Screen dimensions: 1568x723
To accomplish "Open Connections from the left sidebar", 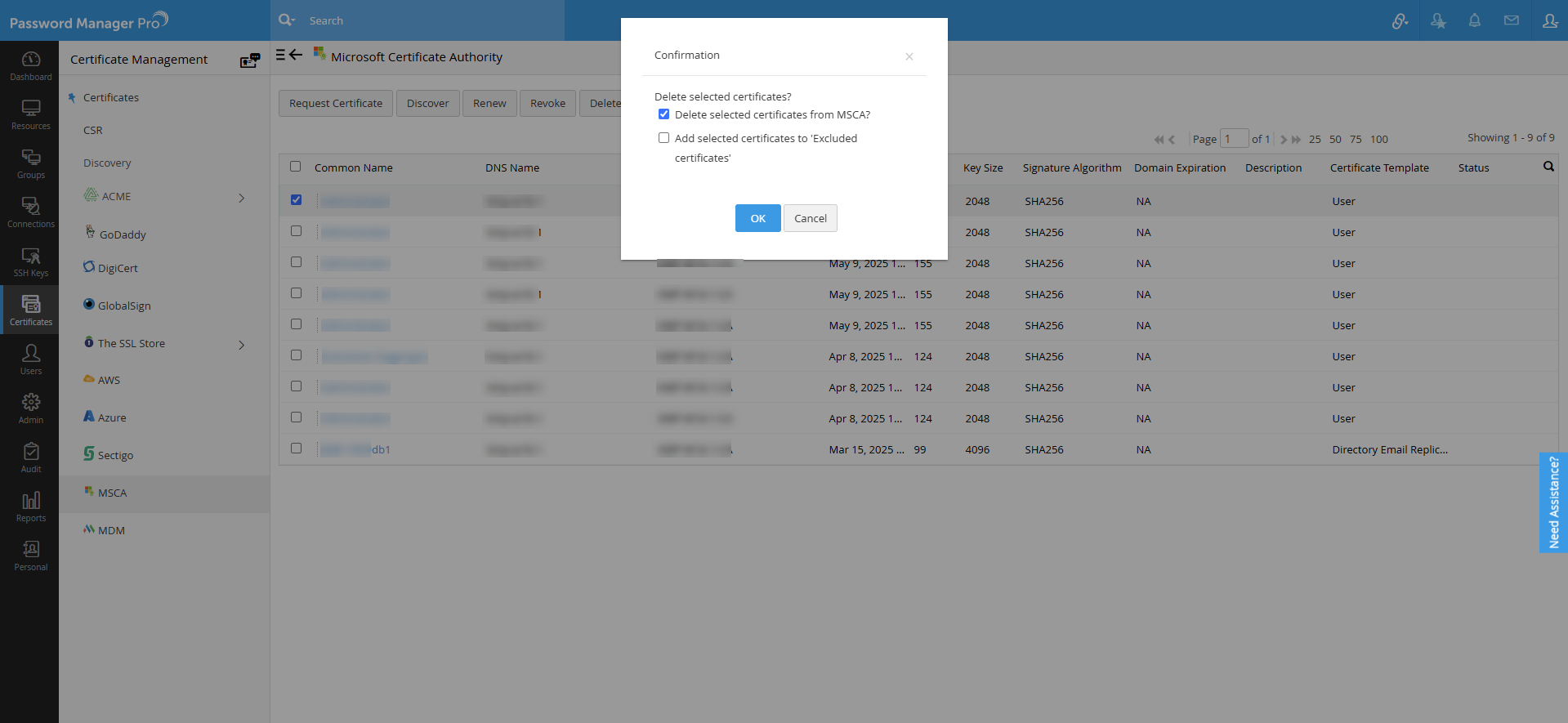I will 30,212.
